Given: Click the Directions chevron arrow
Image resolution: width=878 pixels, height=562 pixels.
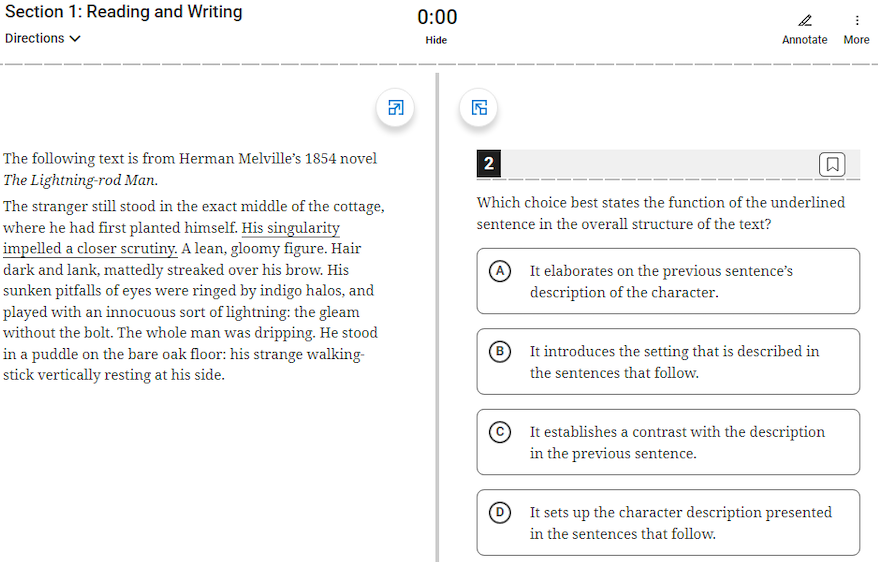Looking at the screenshot, I should pos(76,39).
